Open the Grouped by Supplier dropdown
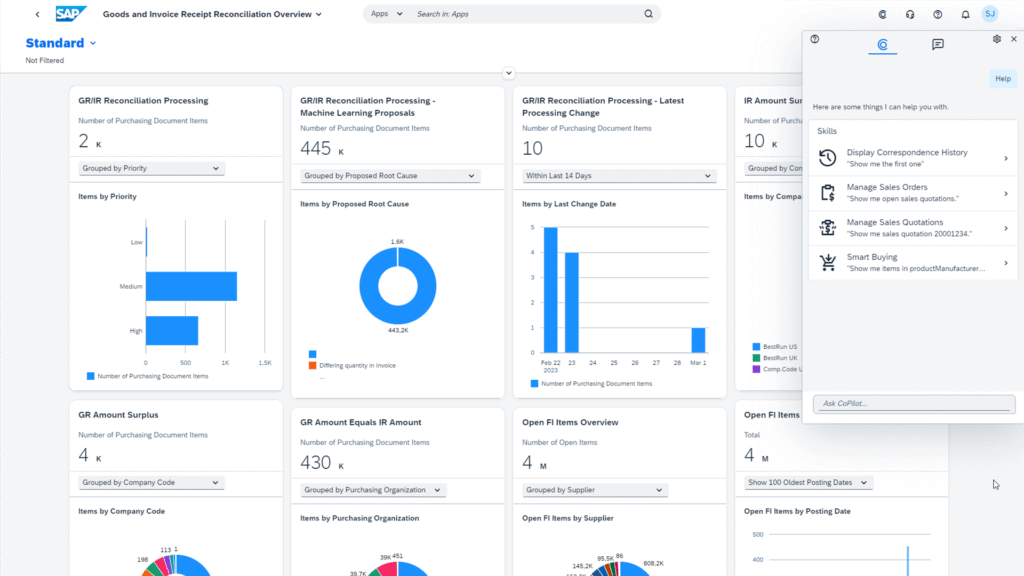 595,490
